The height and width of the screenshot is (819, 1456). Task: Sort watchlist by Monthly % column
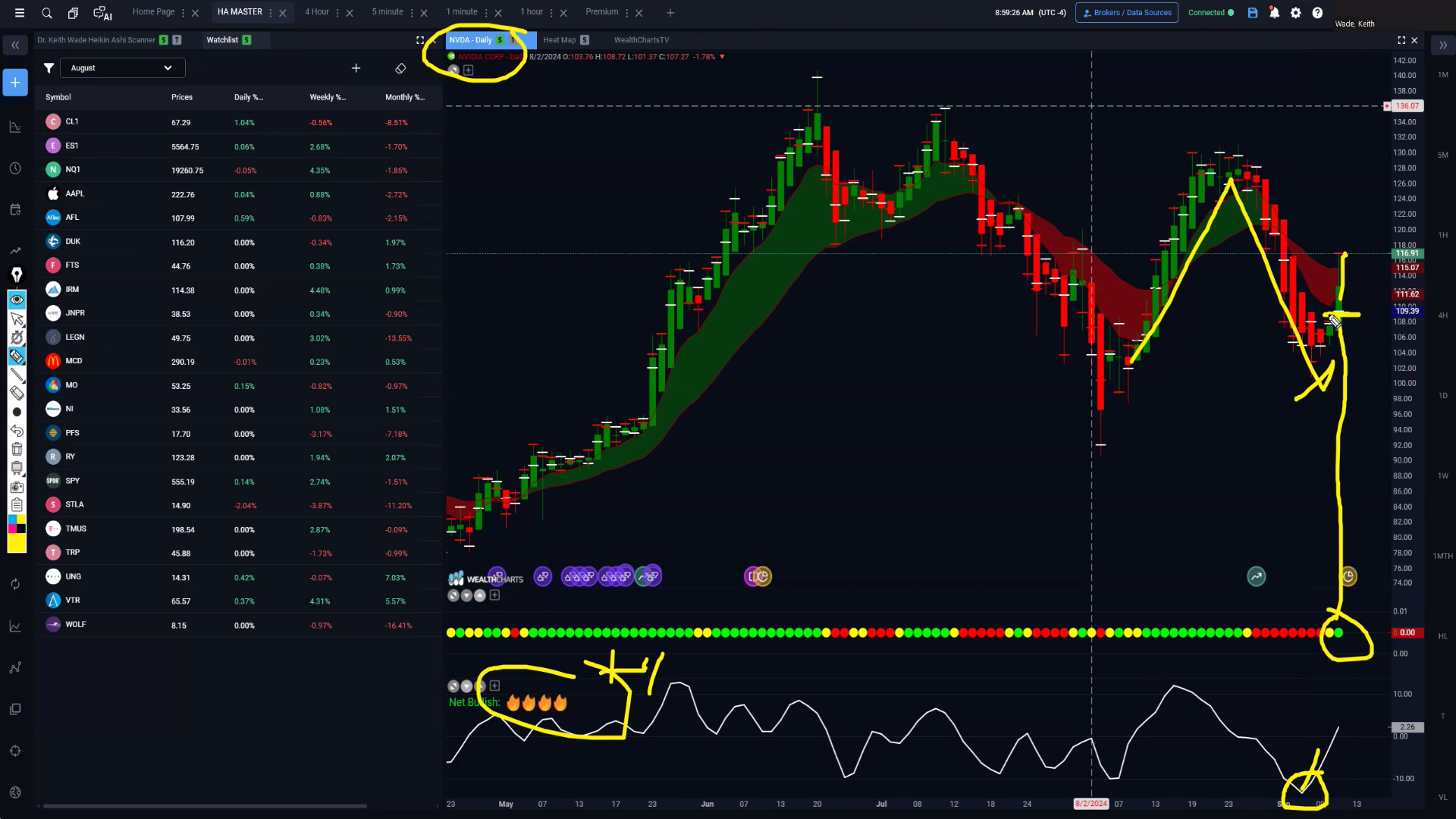pyautogui.click(x=404, y=97)
